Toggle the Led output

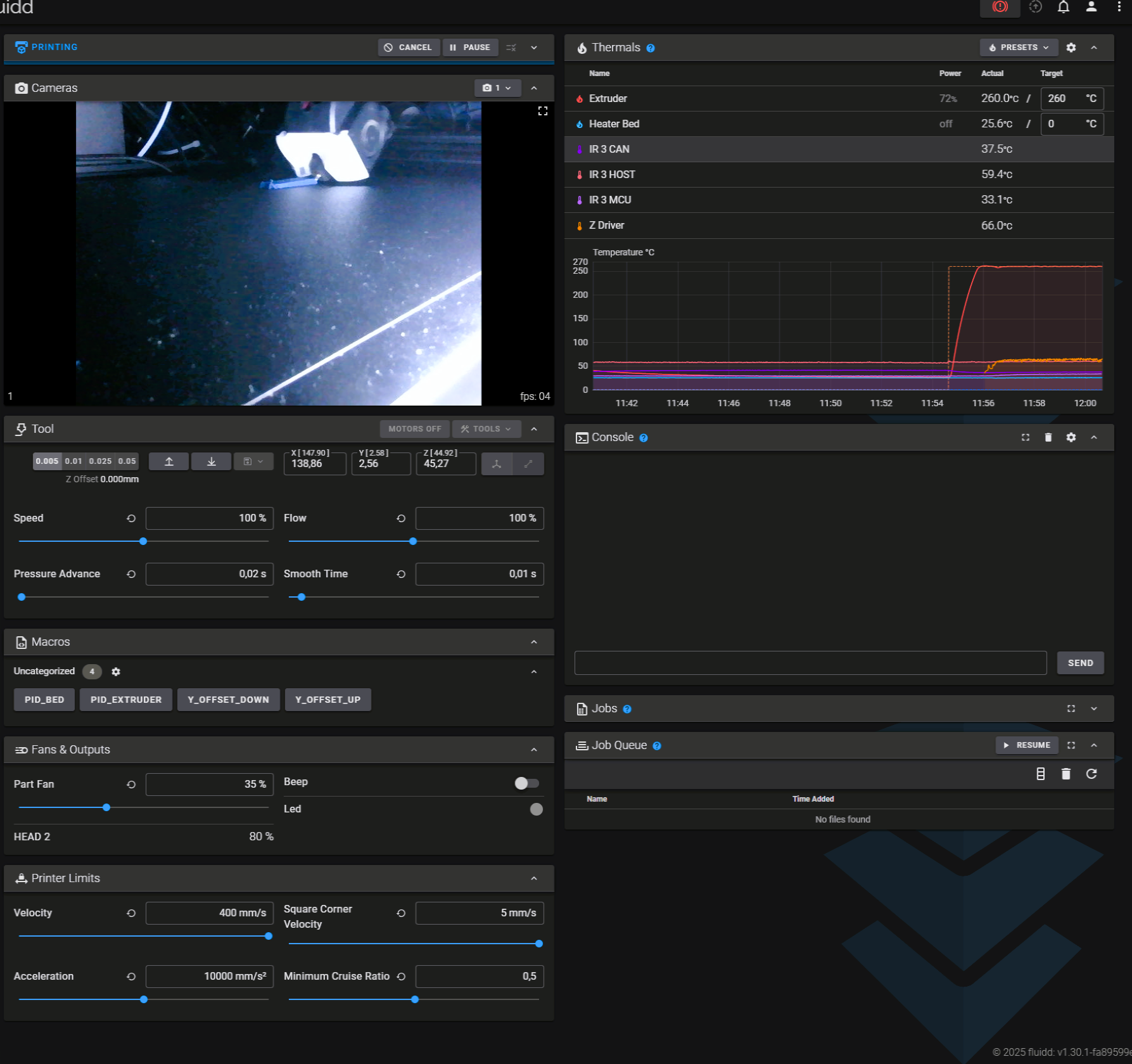(x=537, y=809)
